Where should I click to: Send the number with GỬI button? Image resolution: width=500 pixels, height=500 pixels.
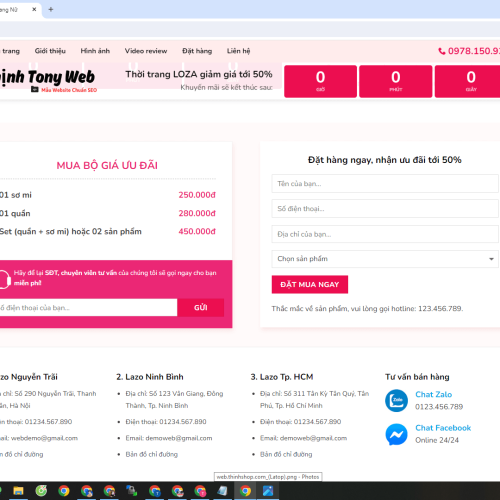[201, 307]
